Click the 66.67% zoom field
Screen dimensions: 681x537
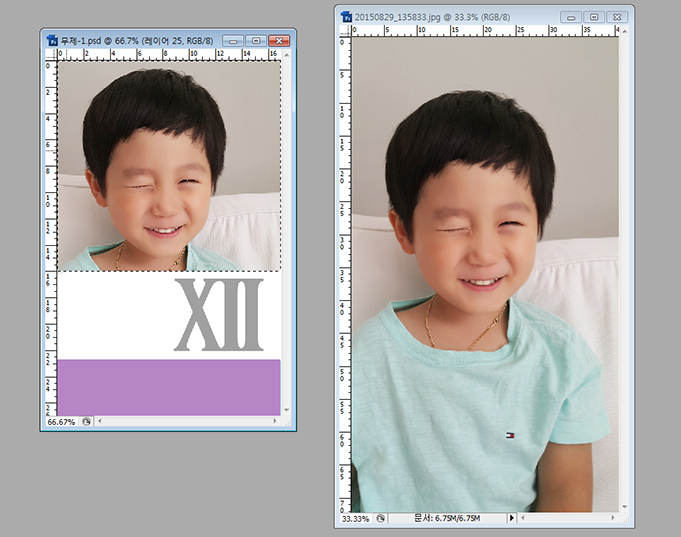(60, 422)
